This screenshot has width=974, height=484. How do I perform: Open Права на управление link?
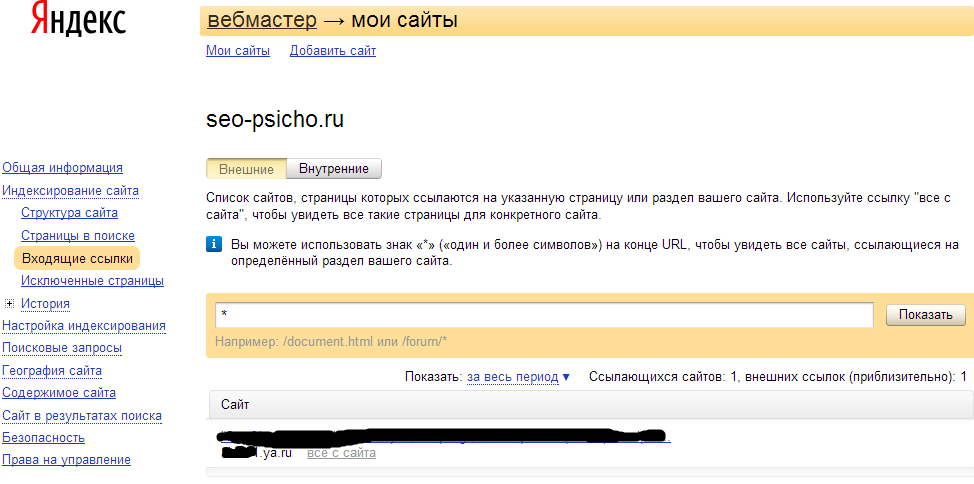click(x=66, y=460)
